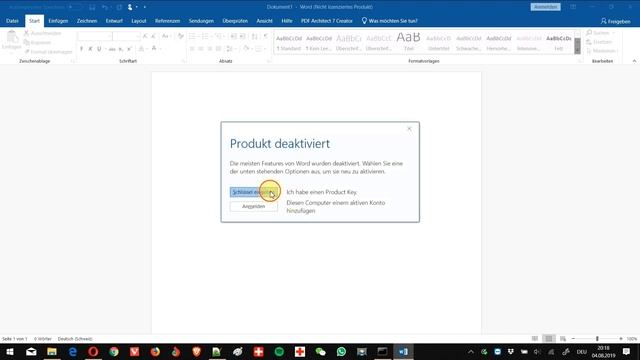The width and height of the screenshot is (640, 360).
Task: Click the numbered list icon
Action: (x=205, y=36)
